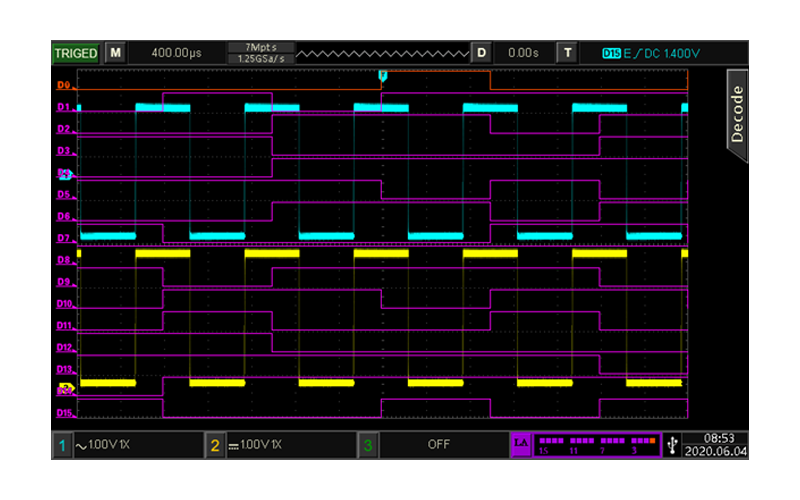800x500 pixels.
Task: Click the D delay icon
Action: click(x=482, y=52)
